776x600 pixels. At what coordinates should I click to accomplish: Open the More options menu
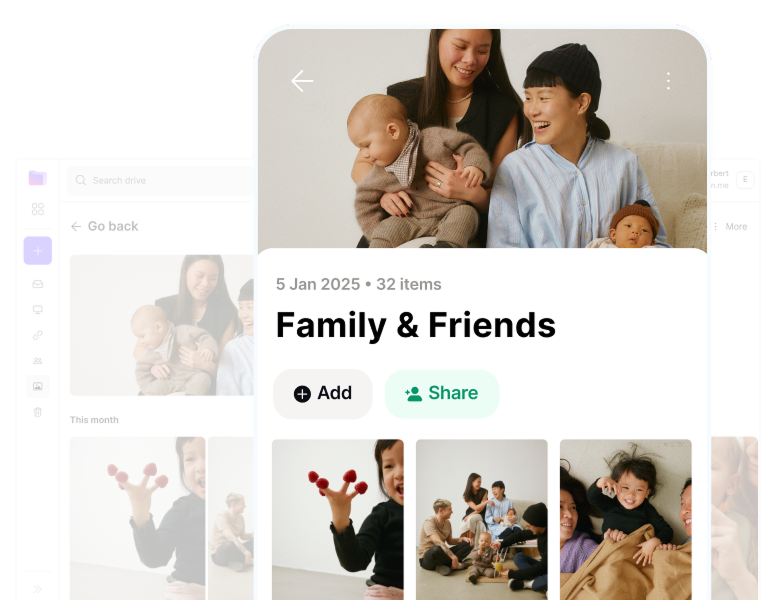(731, 226)
